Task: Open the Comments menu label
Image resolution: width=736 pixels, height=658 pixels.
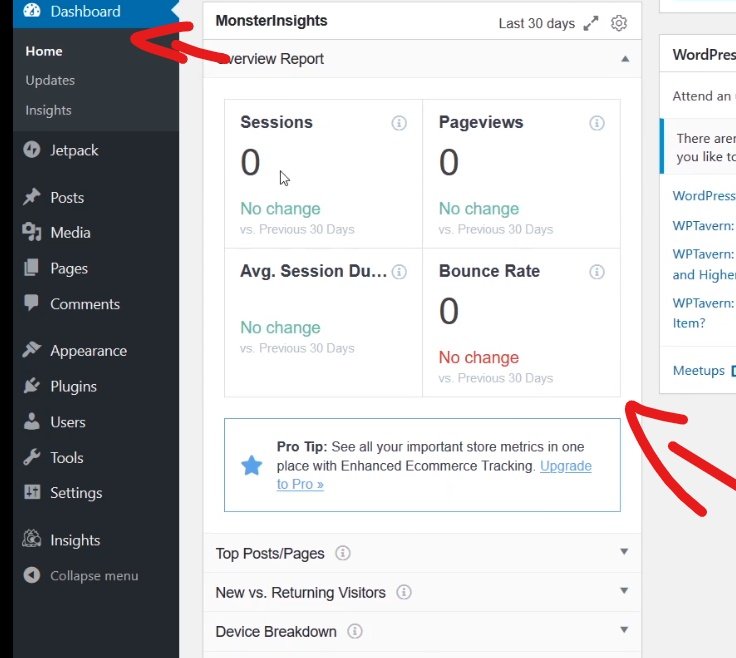Action: pyautogui.click(x=85, y=304)
